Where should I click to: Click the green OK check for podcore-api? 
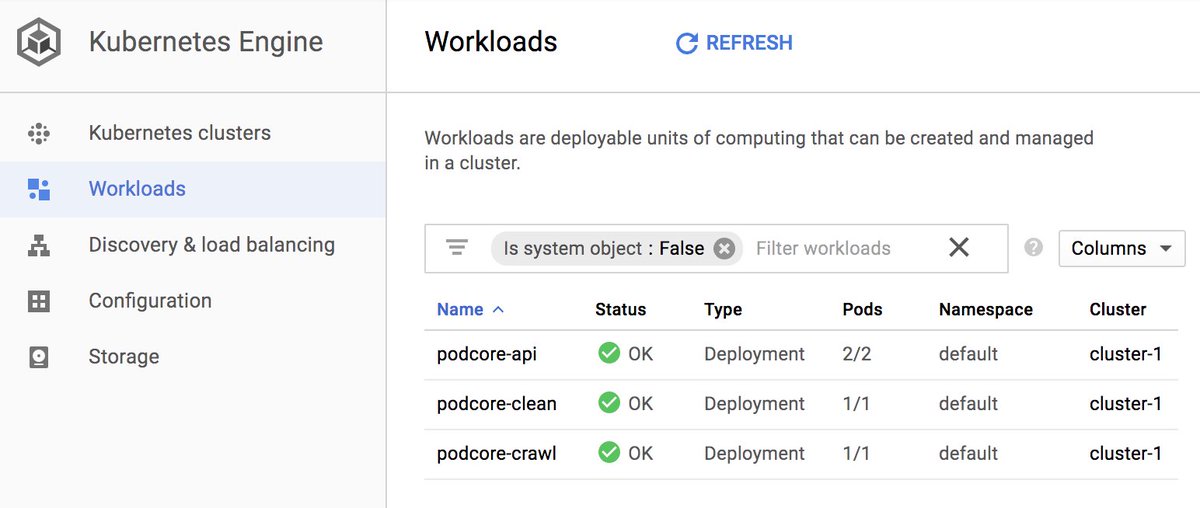[x=609, y=353]
